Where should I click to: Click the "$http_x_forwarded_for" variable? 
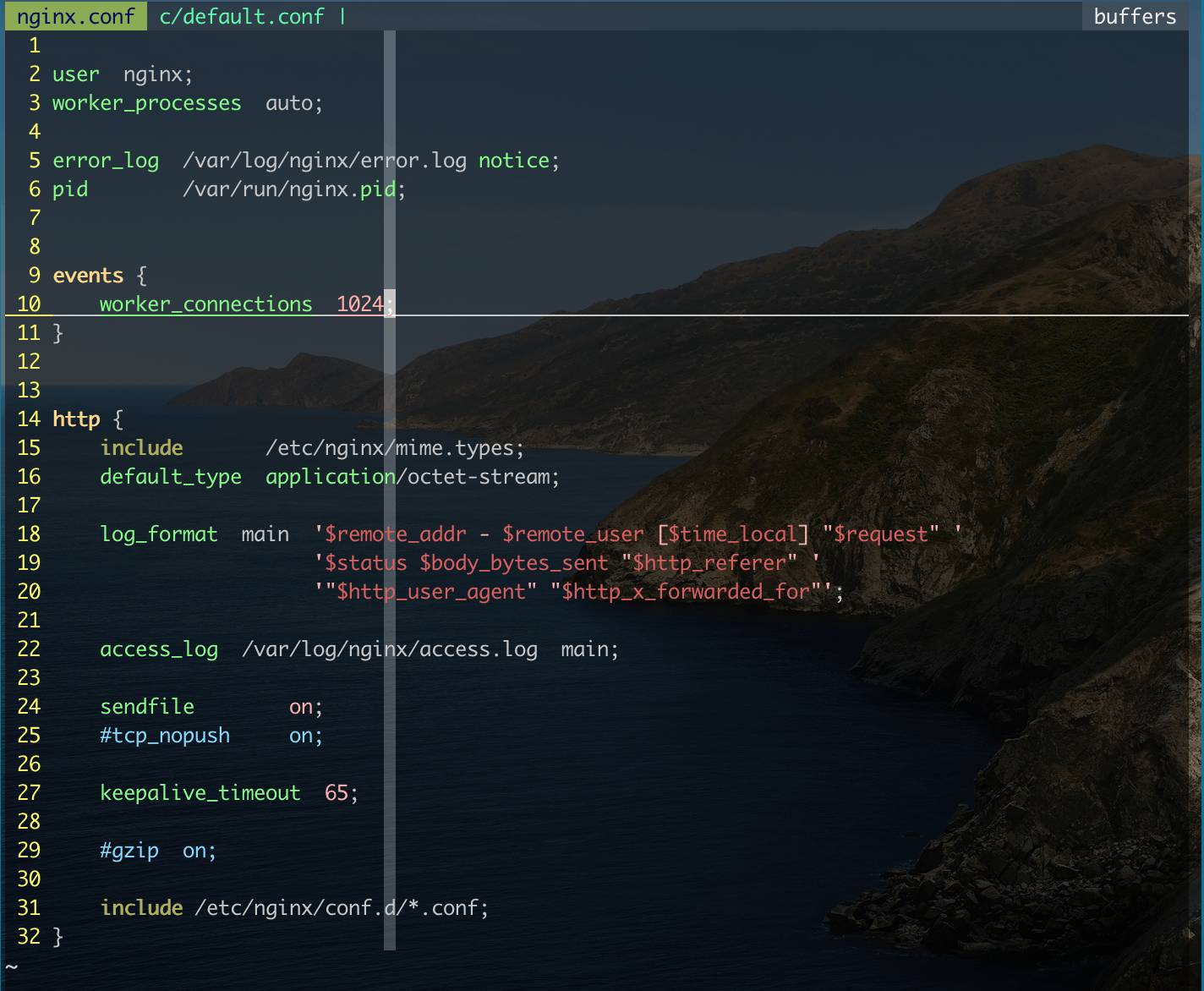[686, 592]
